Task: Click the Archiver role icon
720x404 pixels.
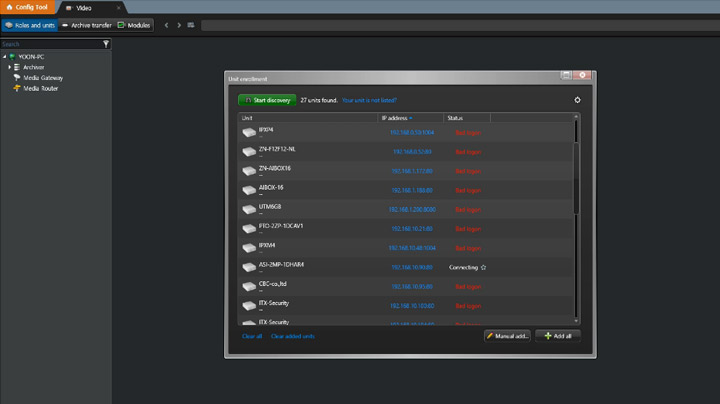Action: point(17,67)
